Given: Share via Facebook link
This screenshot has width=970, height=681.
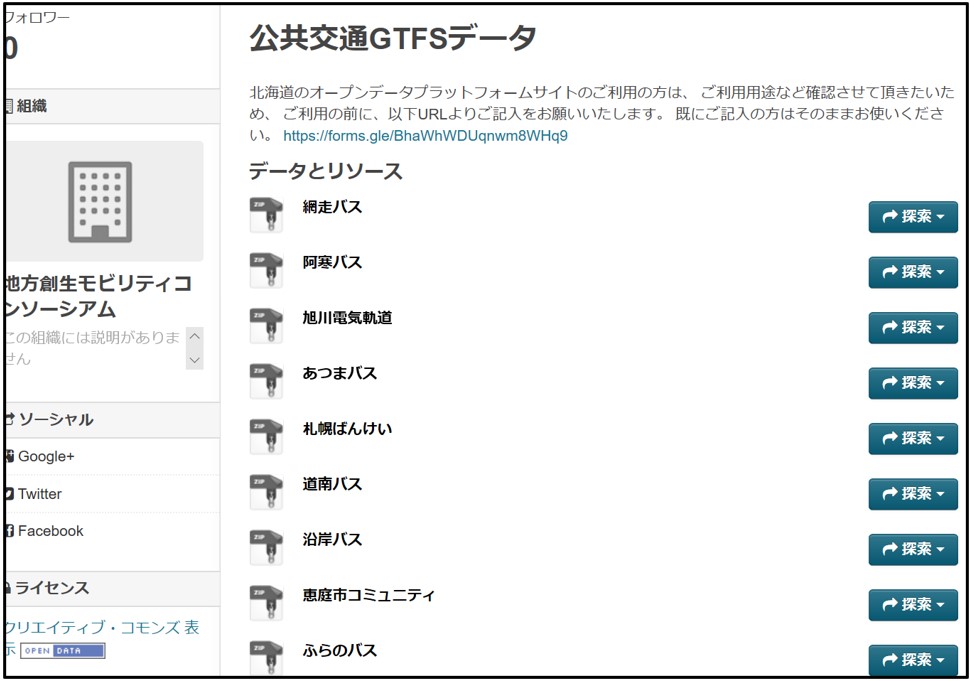Looking at the screenshot, I should [45, 531].
